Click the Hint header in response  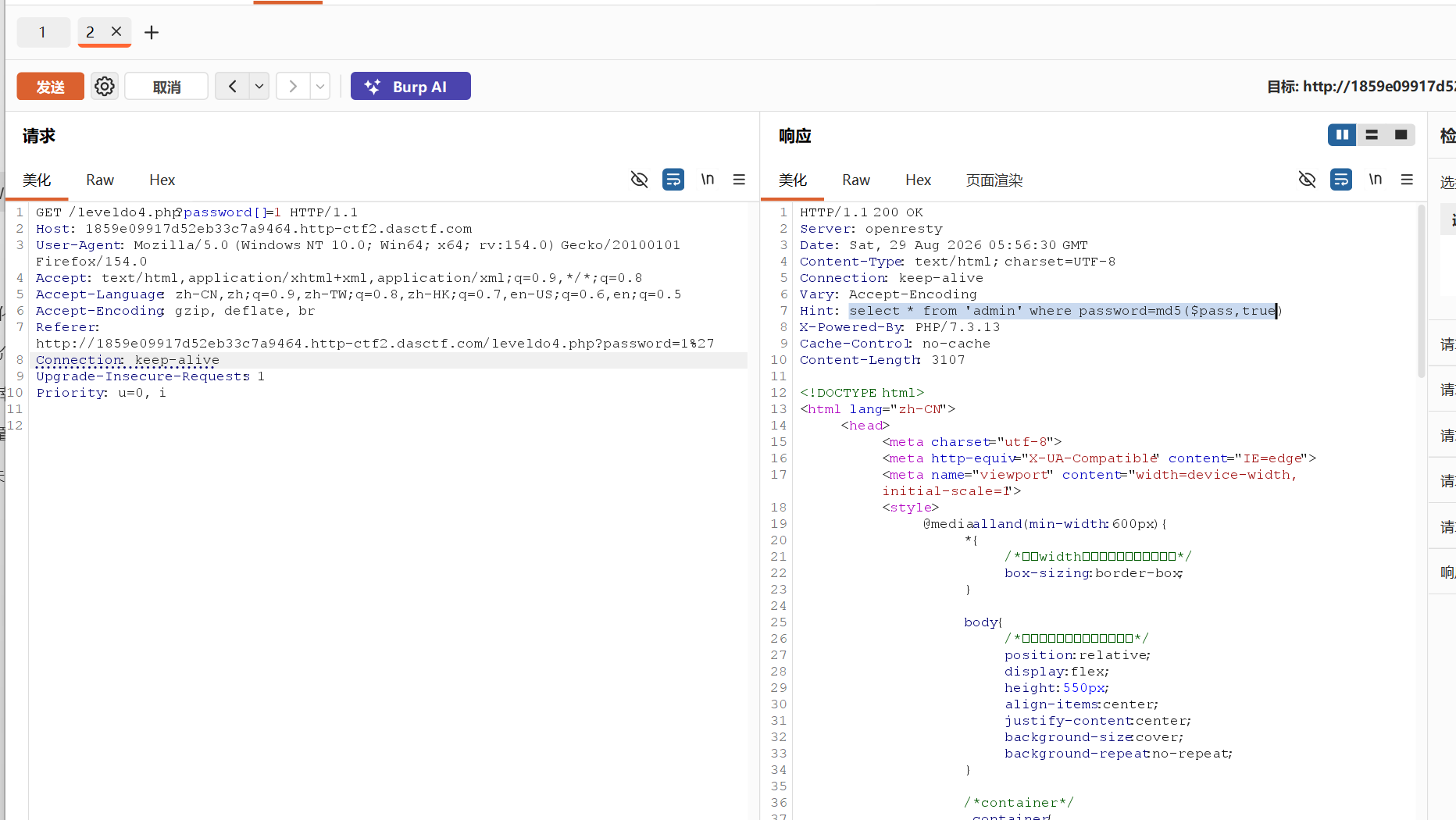coord(1041,311)
